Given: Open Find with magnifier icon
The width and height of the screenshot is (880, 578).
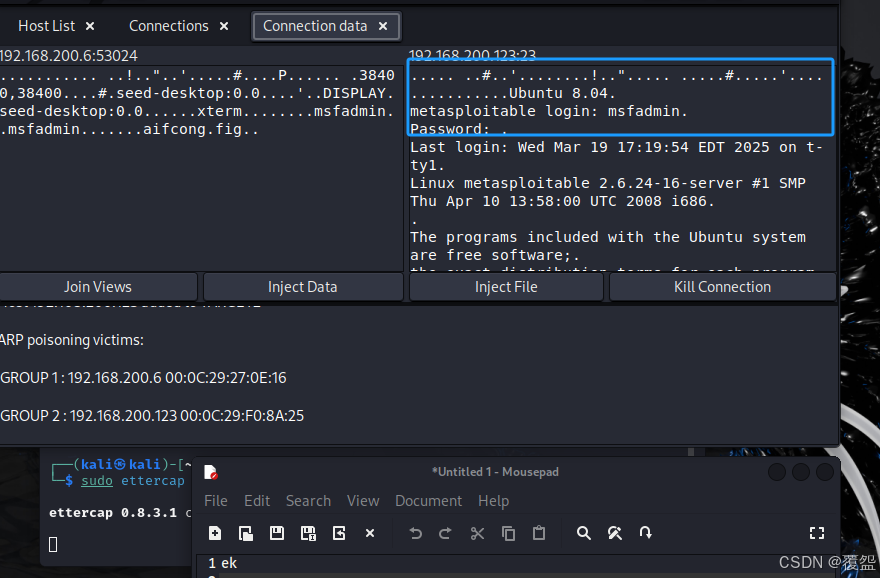Looking at the screenshot, I should pyautogui.click(x=584, y=533).
